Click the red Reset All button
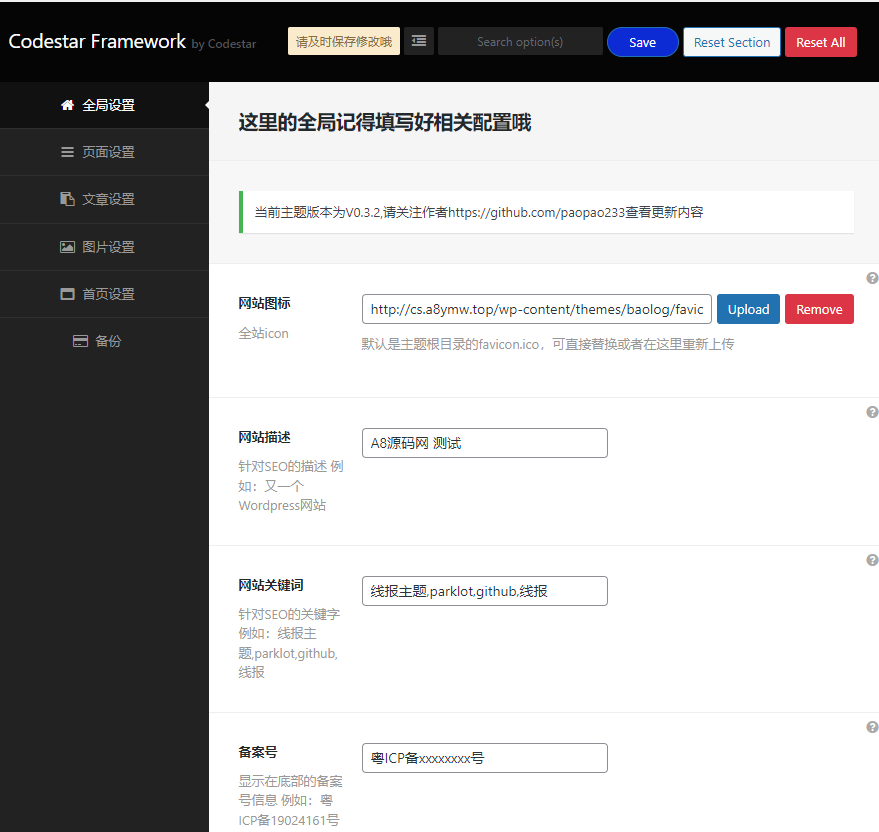The width and height of the screenshot is (879, 832). [x=820, y=42]
